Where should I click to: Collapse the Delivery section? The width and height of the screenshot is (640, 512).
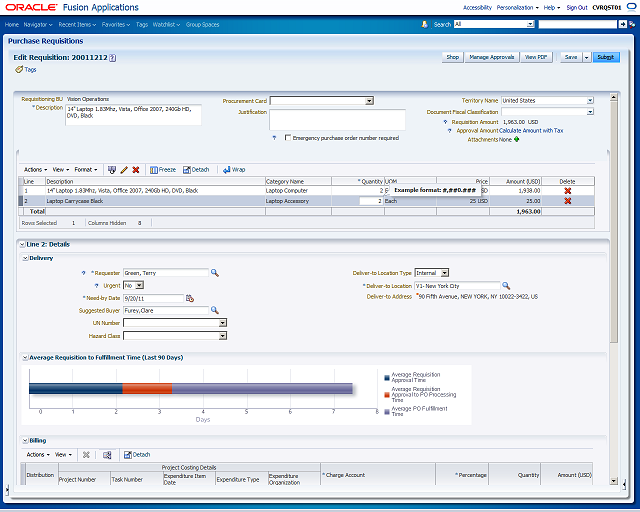pos(25,258)
